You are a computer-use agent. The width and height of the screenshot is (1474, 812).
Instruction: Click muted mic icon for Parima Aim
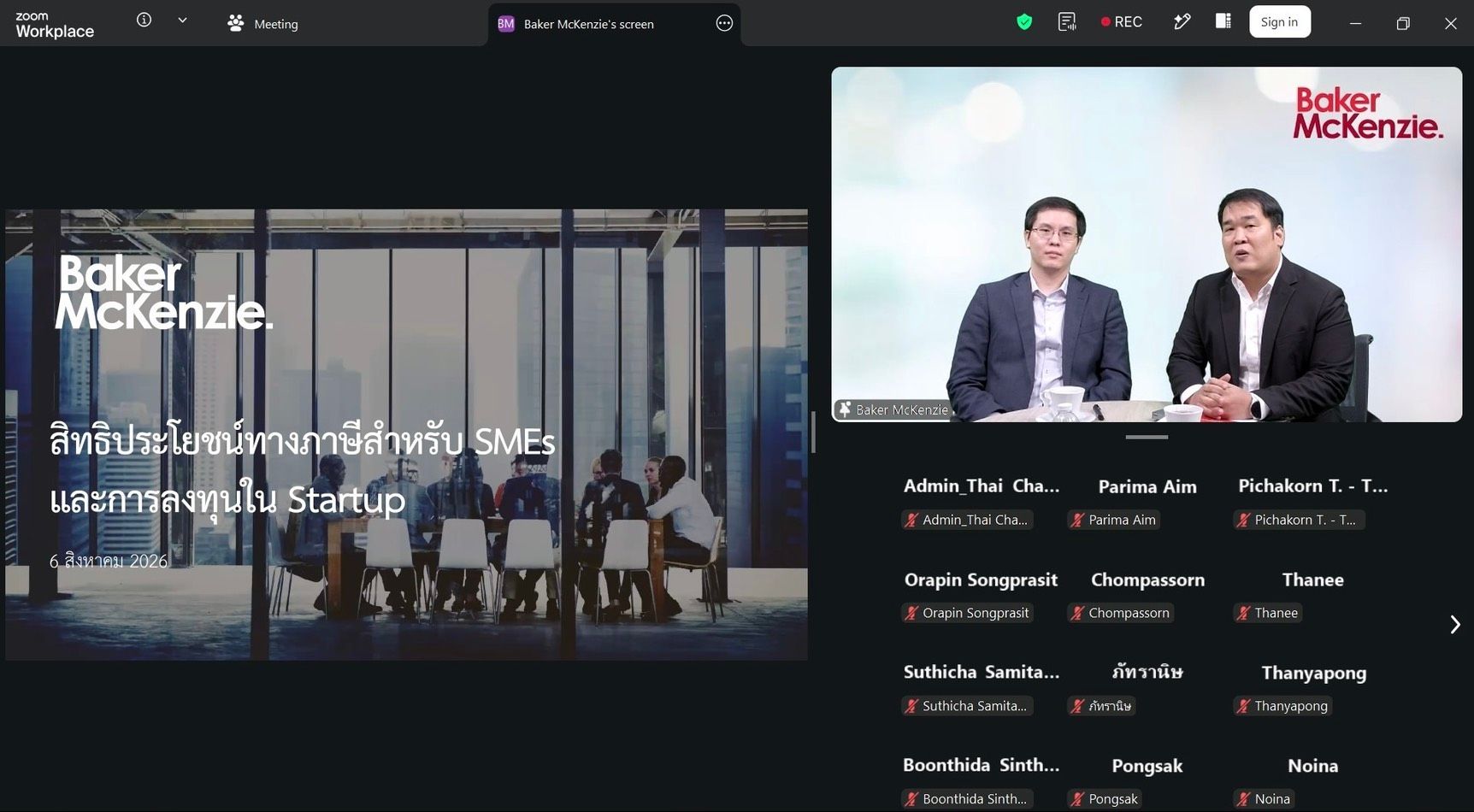[x=1077, y=520]
